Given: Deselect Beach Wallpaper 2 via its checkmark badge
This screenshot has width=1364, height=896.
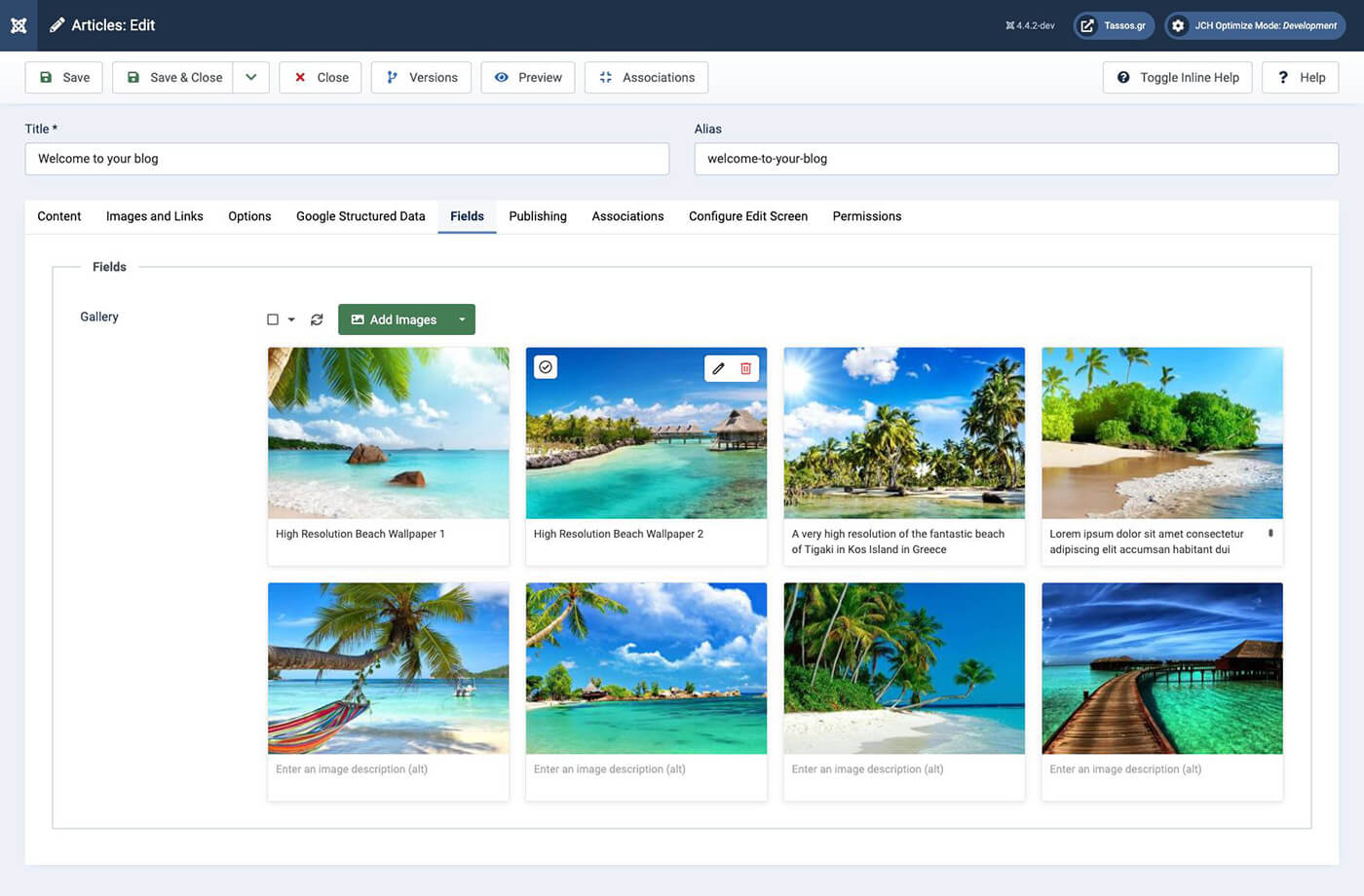Looking at the screenshot, I should coord(546,366).
